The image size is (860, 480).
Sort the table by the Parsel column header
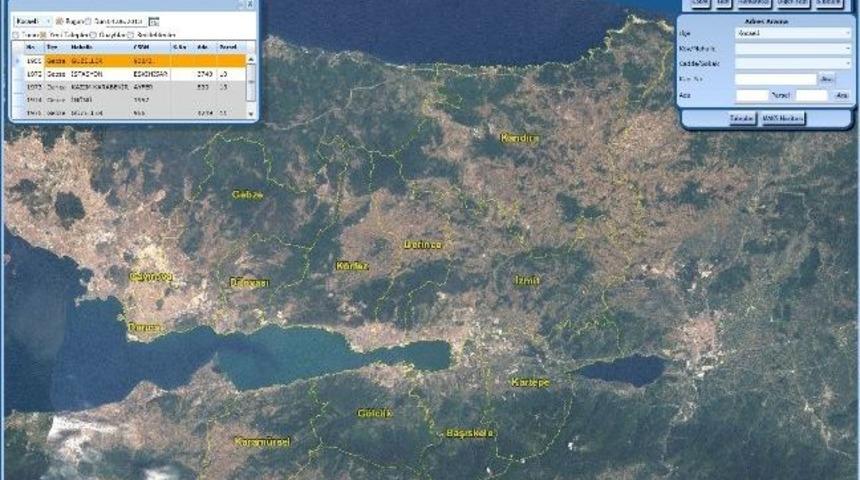point(228,47)
